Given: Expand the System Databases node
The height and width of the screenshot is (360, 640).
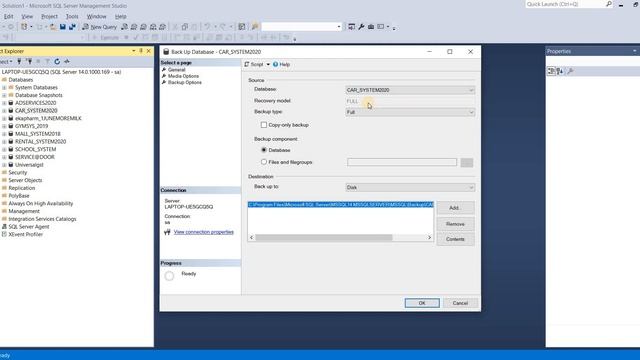Looking at the screenshot, I should [4, 87].
